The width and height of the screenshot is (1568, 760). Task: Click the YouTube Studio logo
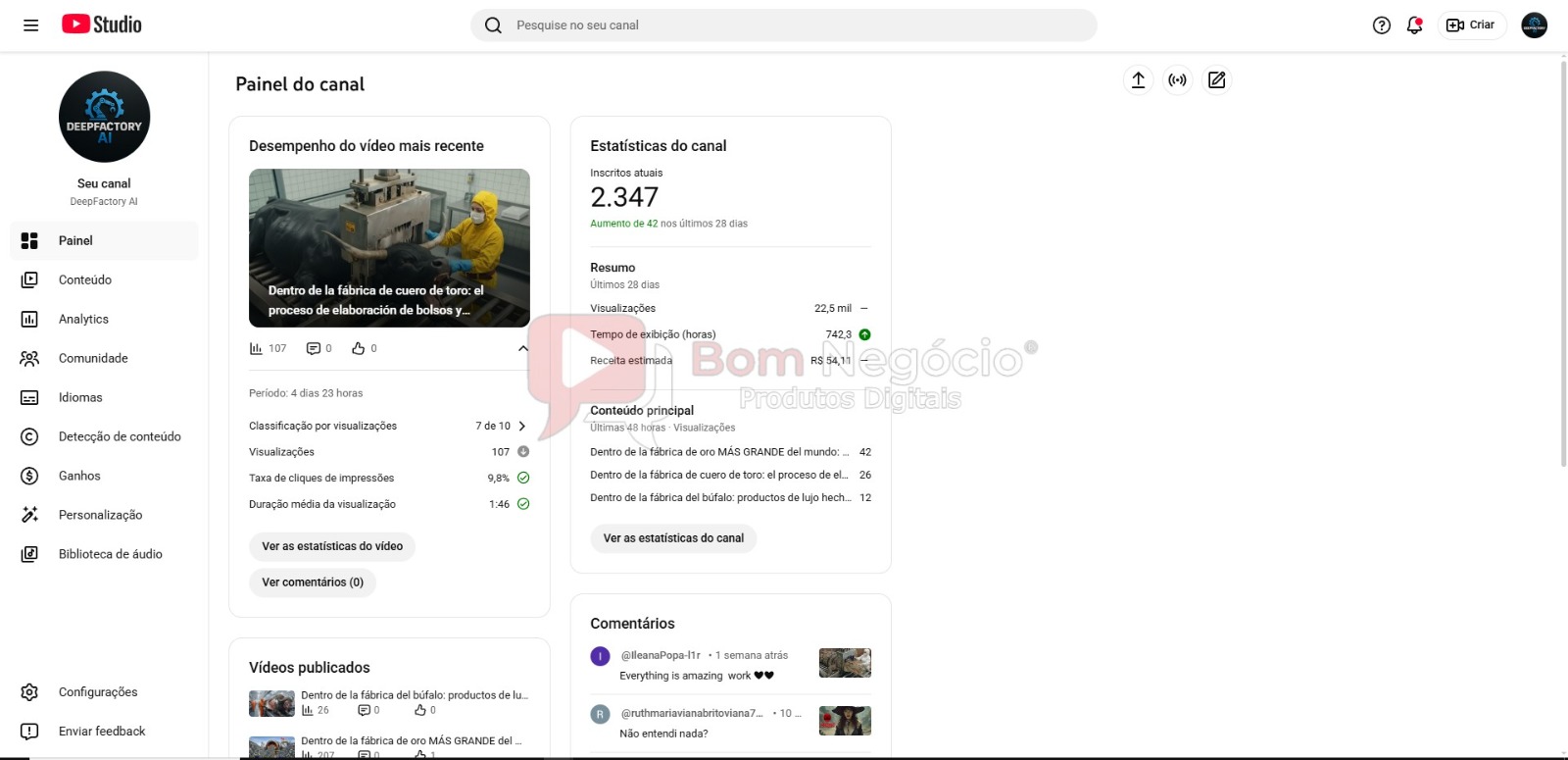102,25
